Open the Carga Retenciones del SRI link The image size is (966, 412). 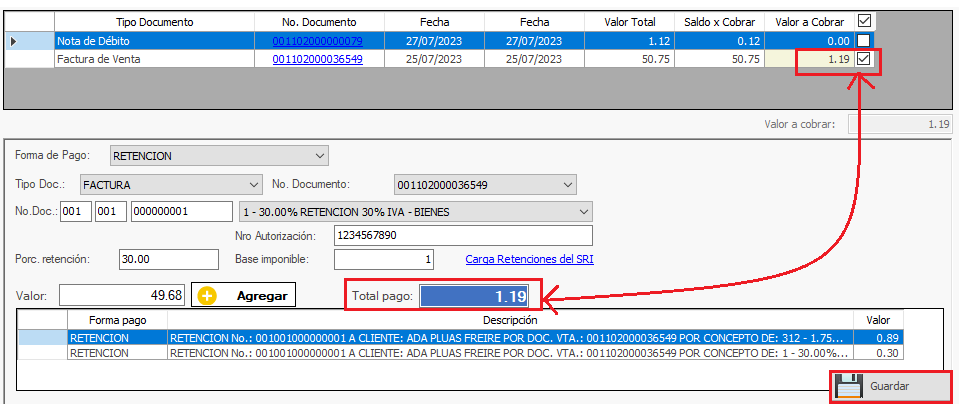point(529,260)
